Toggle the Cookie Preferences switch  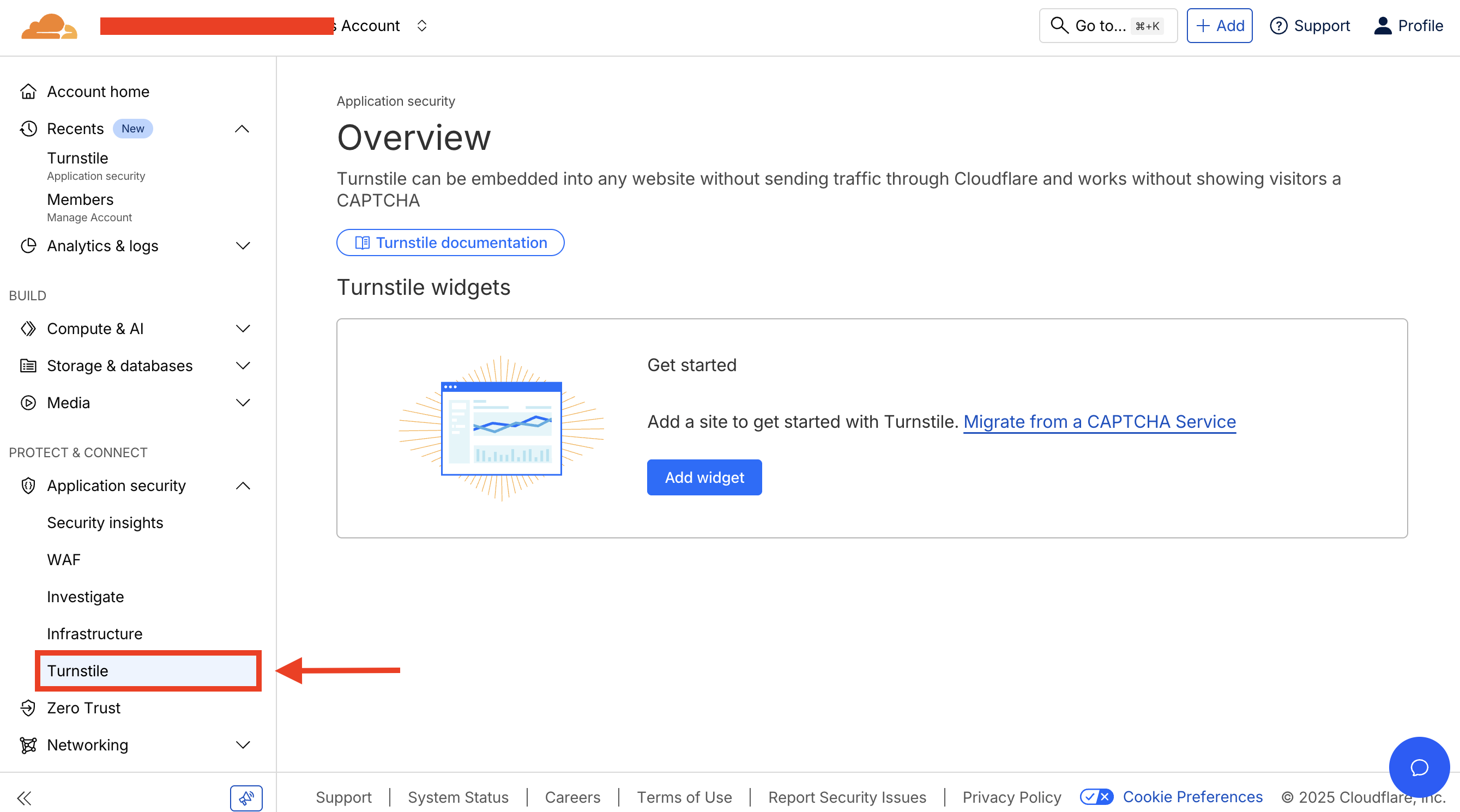tap(1096, 796)
